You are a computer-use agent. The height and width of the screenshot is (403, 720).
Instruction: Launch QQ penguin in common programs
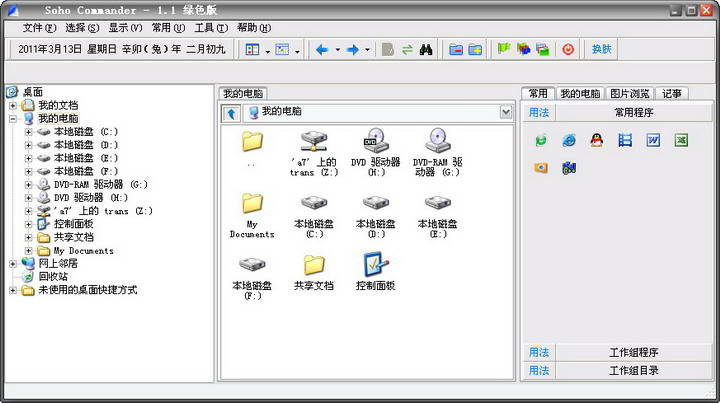(x=596, y=140)
